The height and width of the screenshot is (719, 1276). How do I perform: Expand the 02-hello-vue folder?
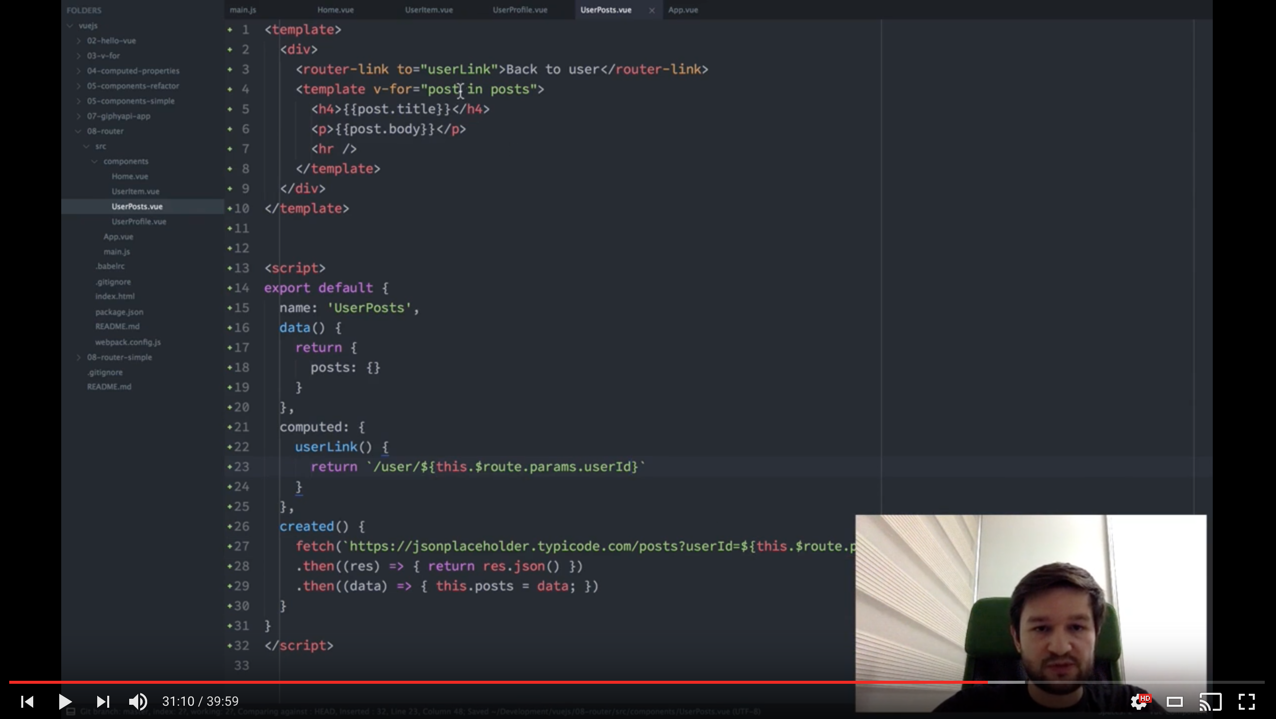pyautogui.click(x=111, y=40)
